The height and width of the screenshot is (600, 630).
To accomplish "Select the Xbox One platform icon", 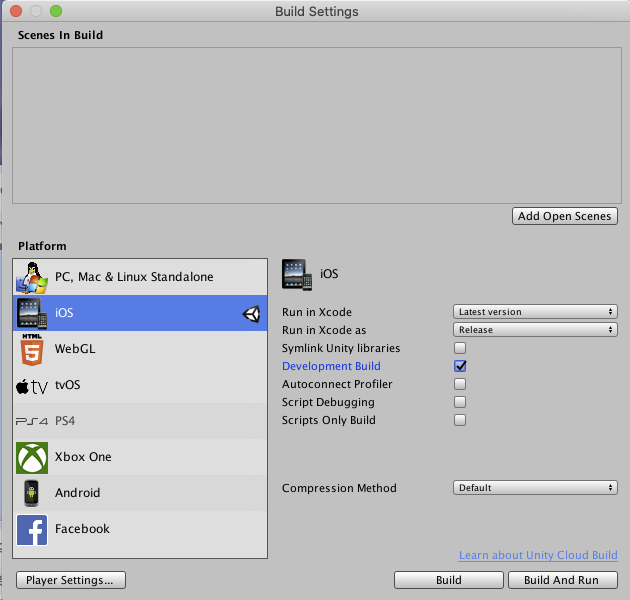I will coord(32,457).
